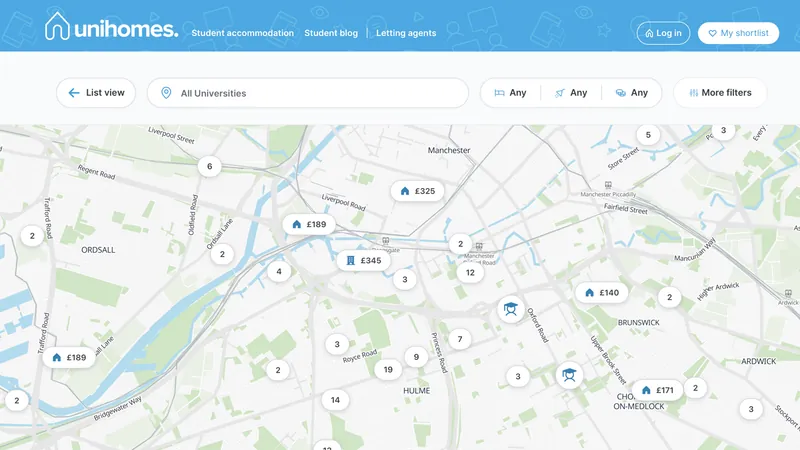Open the Student accommodation page
This screenshot has width=800, height=450.
coord(242,33)
